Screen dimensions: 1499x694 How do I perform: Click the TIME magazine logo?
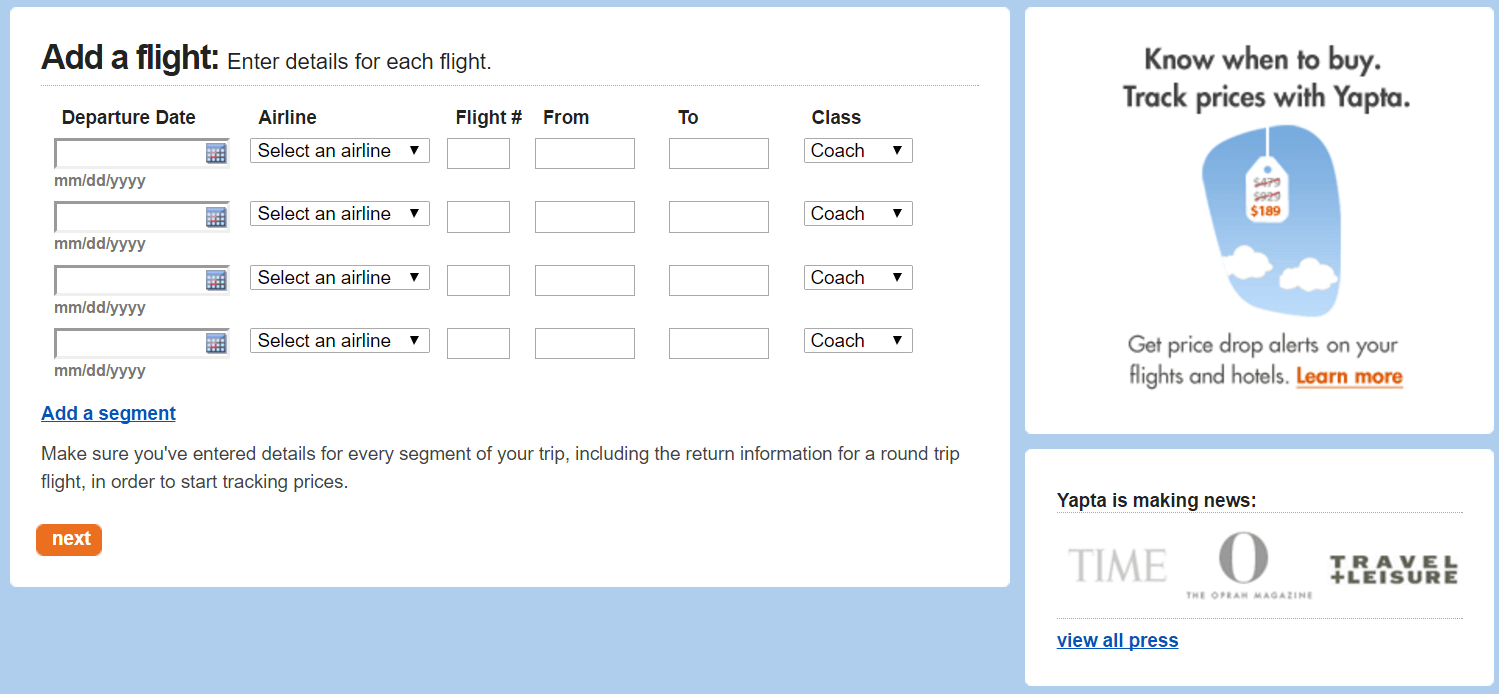pos(1117,566)
